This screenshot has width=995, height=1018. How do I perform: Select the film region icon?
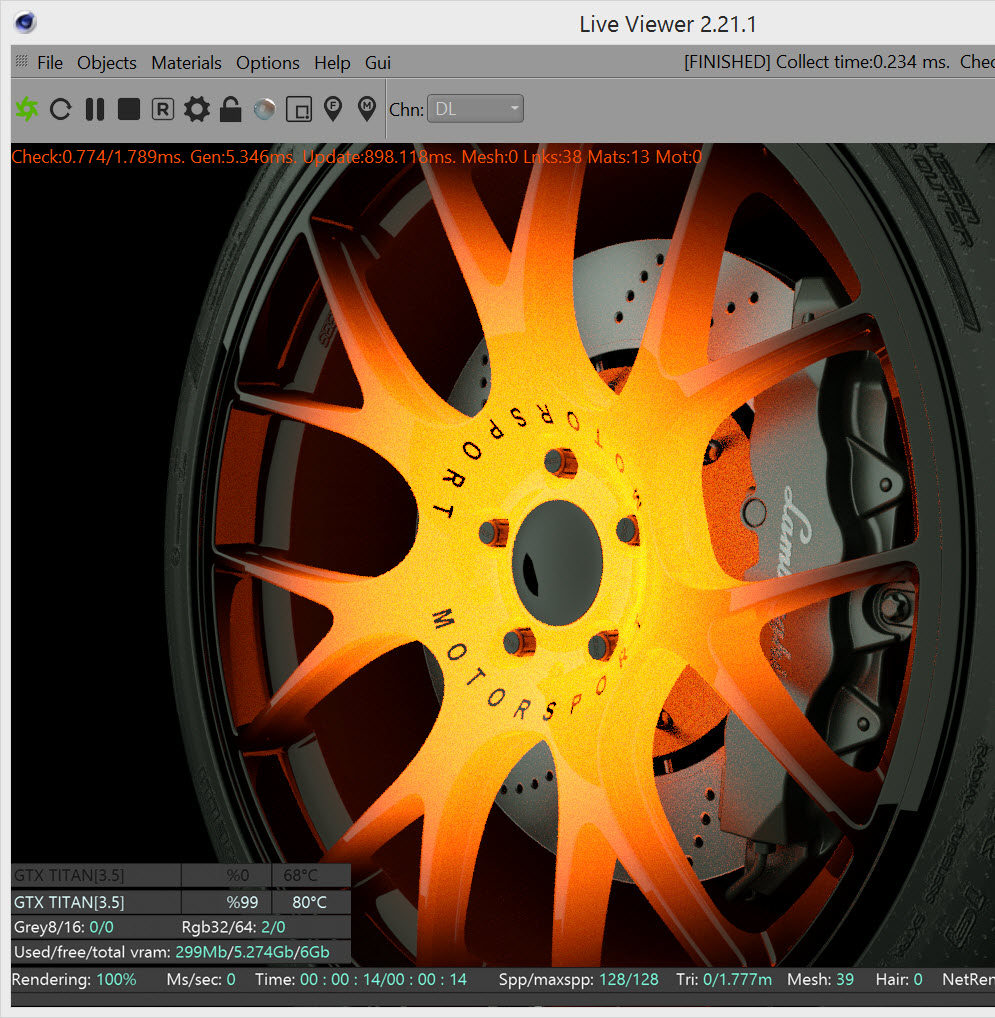(299, 109)
